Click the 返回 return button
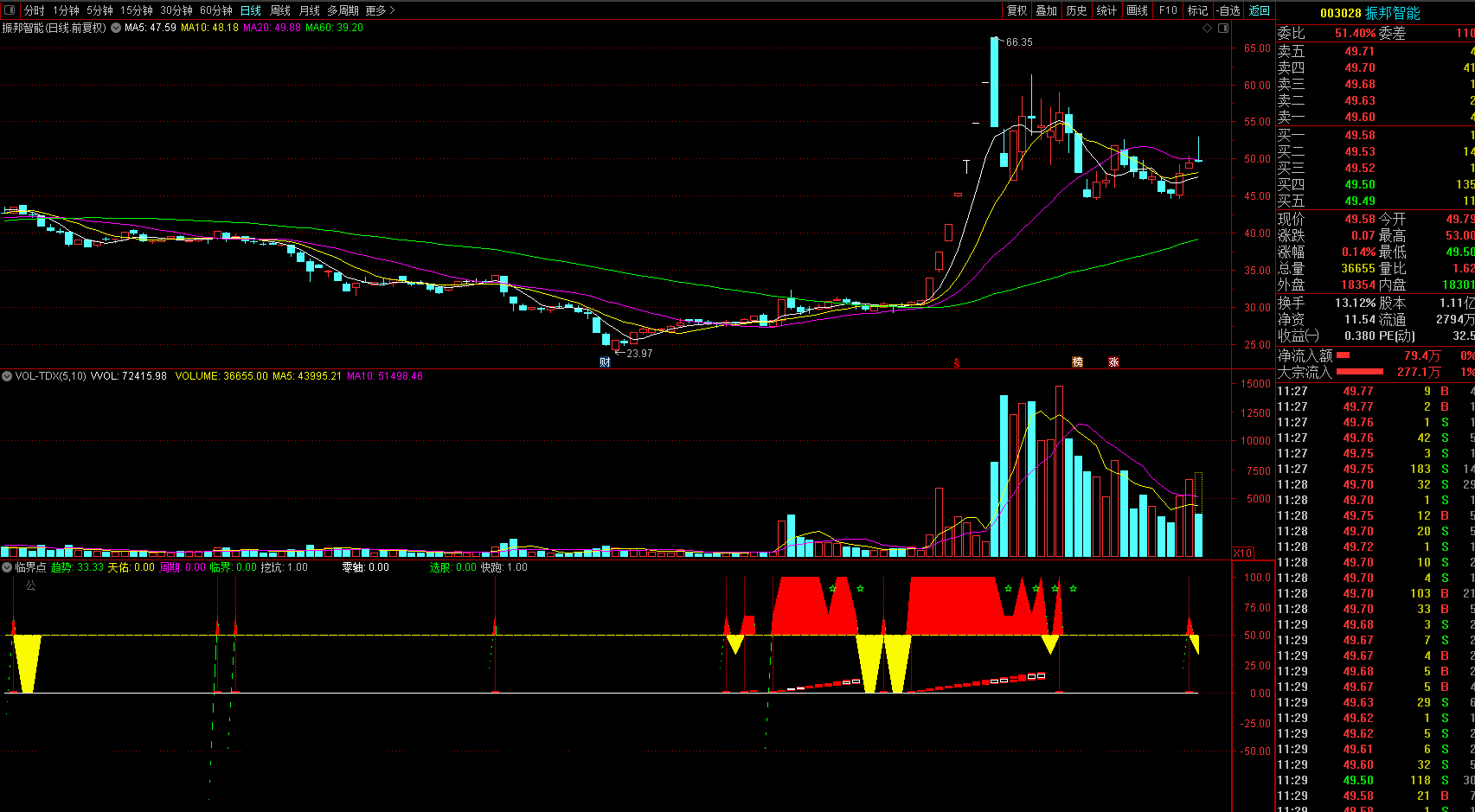Screen dimensions: 1475x812 coord(1260,10)
